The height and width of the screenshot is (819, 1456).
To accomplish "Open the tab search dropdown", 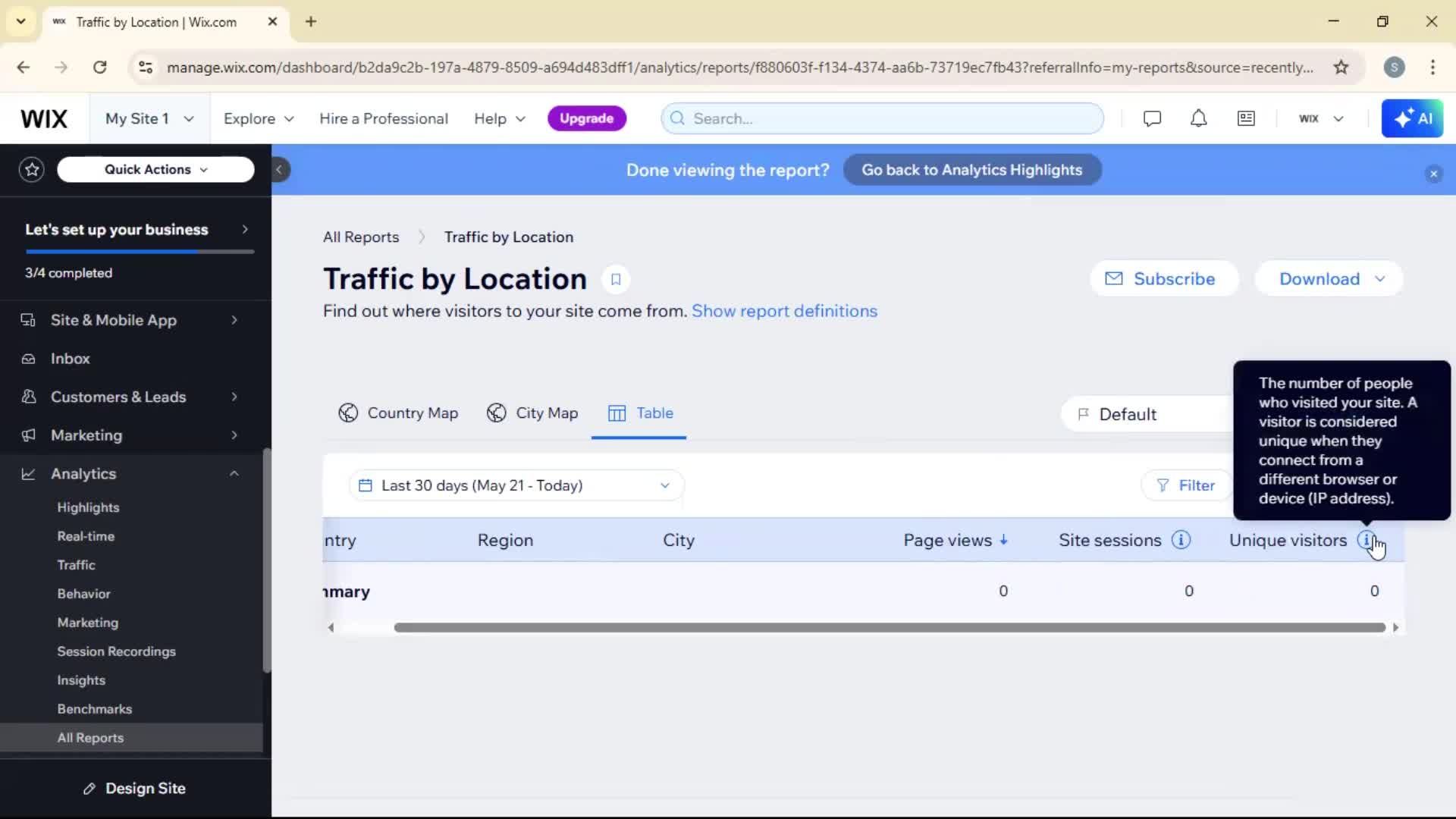I will (x=21, y=21).
